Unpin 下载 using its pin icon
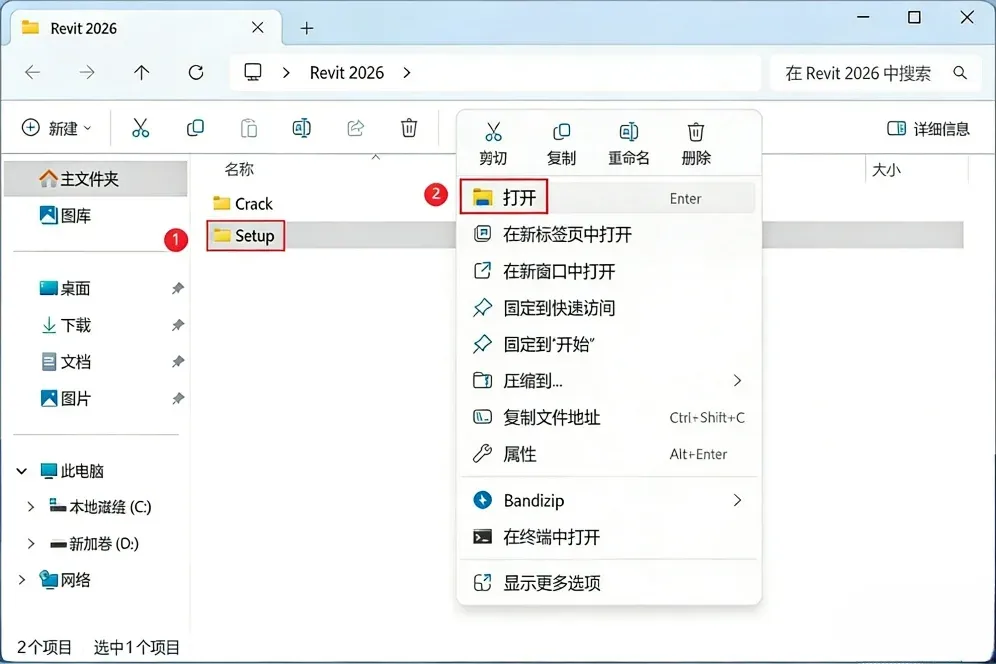996x664 pixels. tap(177, 325)
